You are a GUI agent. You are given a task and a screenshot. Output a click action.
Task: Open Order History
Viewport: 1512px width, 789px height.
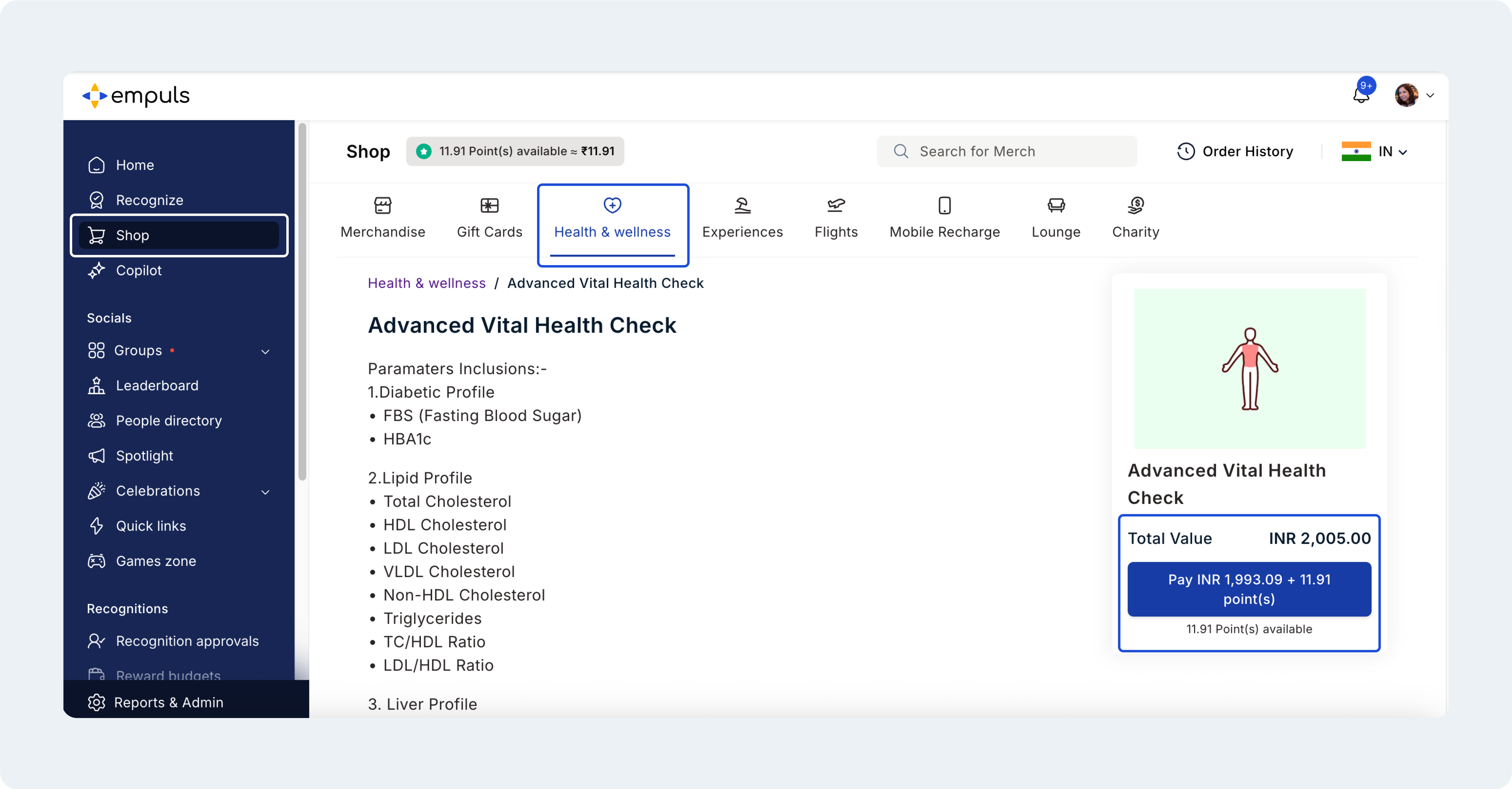[1235, 151]
